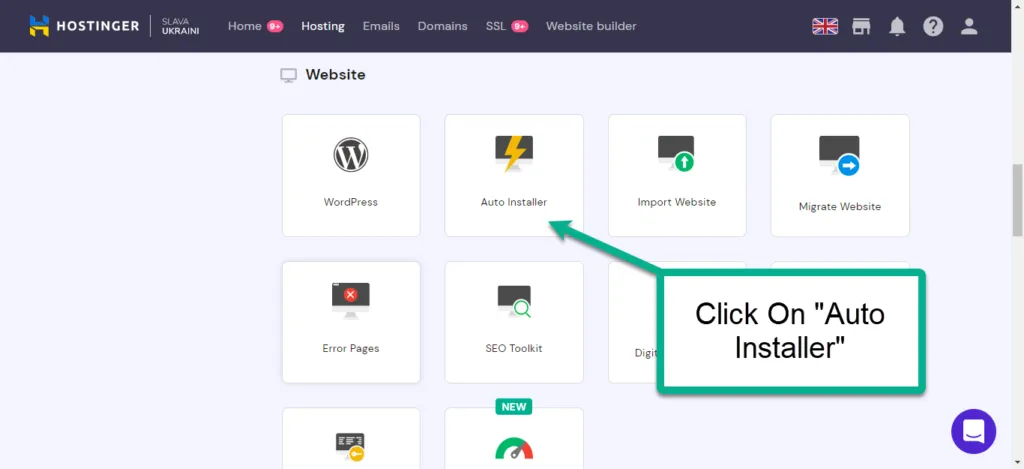Go to the Home menu
Image resolution: width=1024 pixels, height=469 pixels.
(245, 26)
